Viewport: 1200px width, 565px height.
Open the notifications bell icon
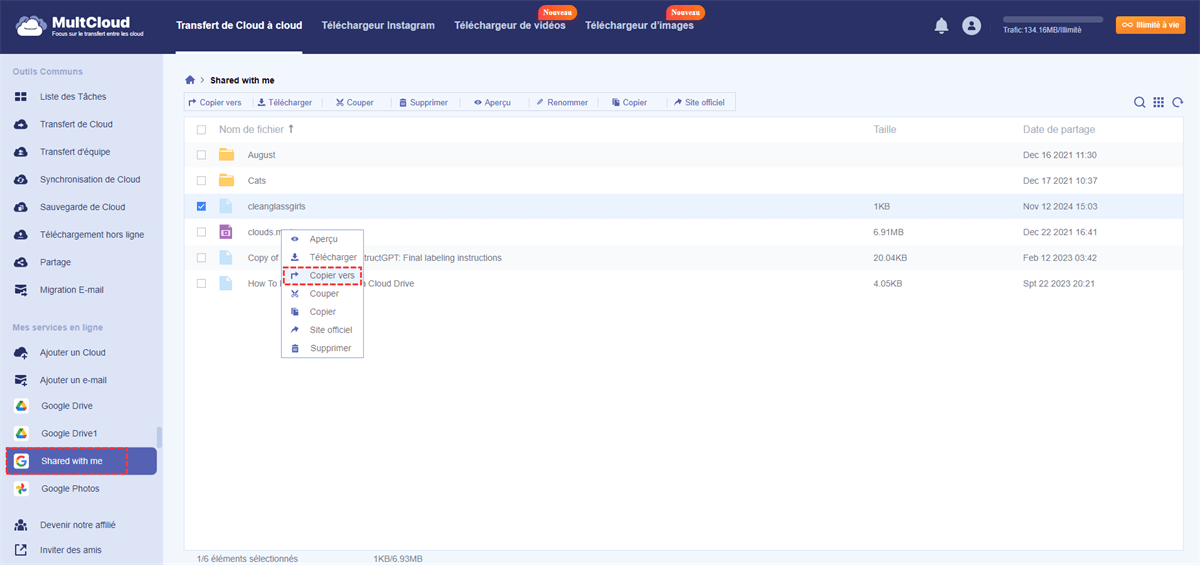tap(941, 26)
